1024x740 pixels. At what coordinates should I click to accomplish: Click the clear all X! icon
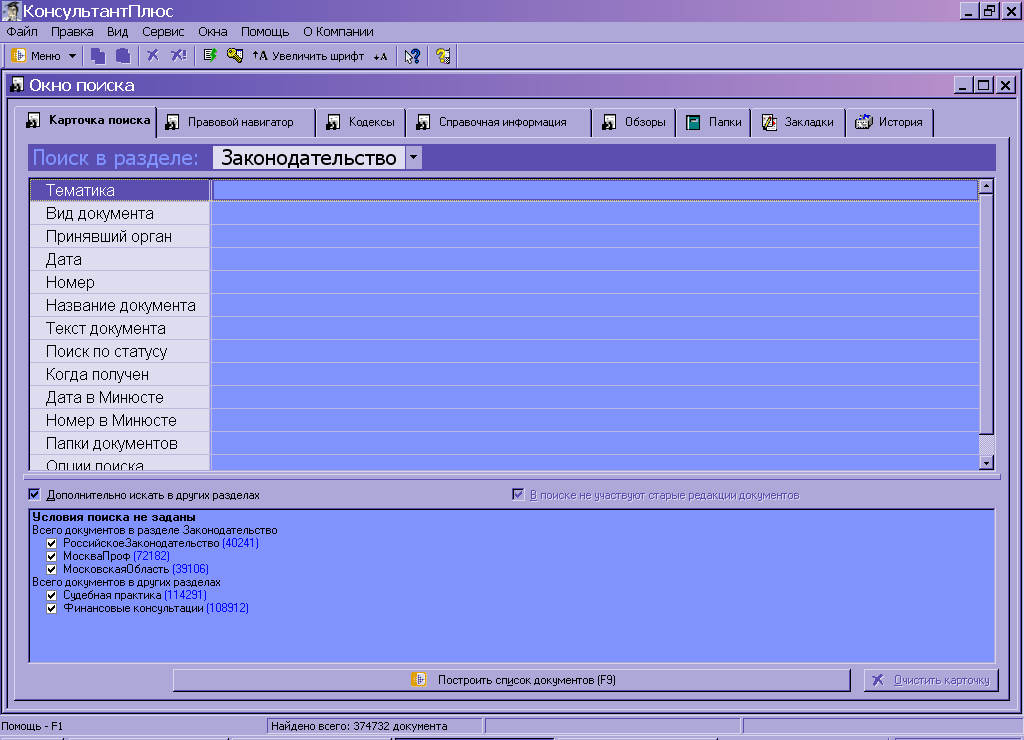pyautogui.click(x=178, y=56)
